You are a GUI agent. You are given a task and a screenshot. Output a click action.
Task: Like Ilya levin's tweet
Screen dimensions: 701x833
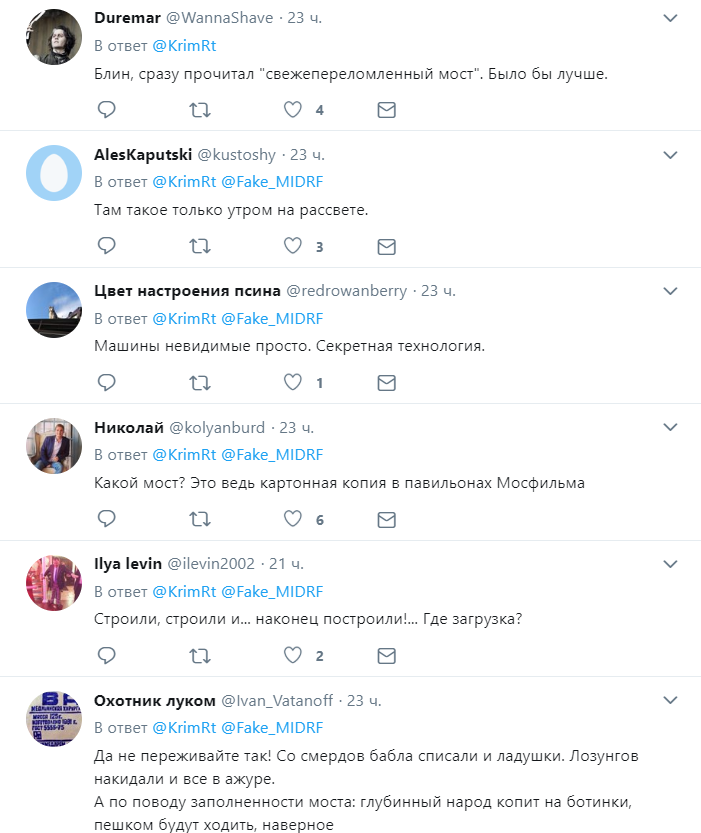[292, 656]
